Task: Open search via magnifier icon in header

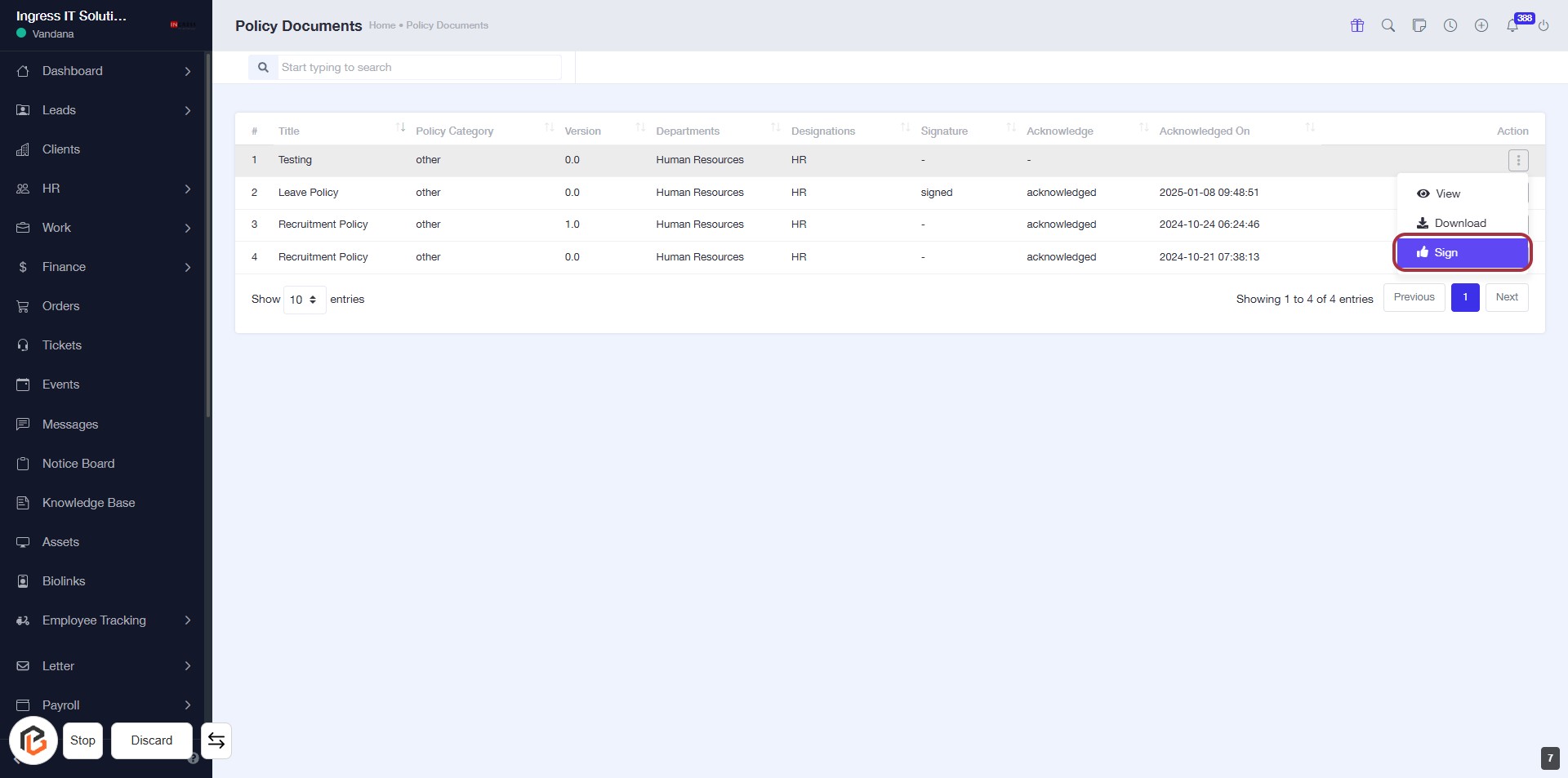Action: (1388, 25)
